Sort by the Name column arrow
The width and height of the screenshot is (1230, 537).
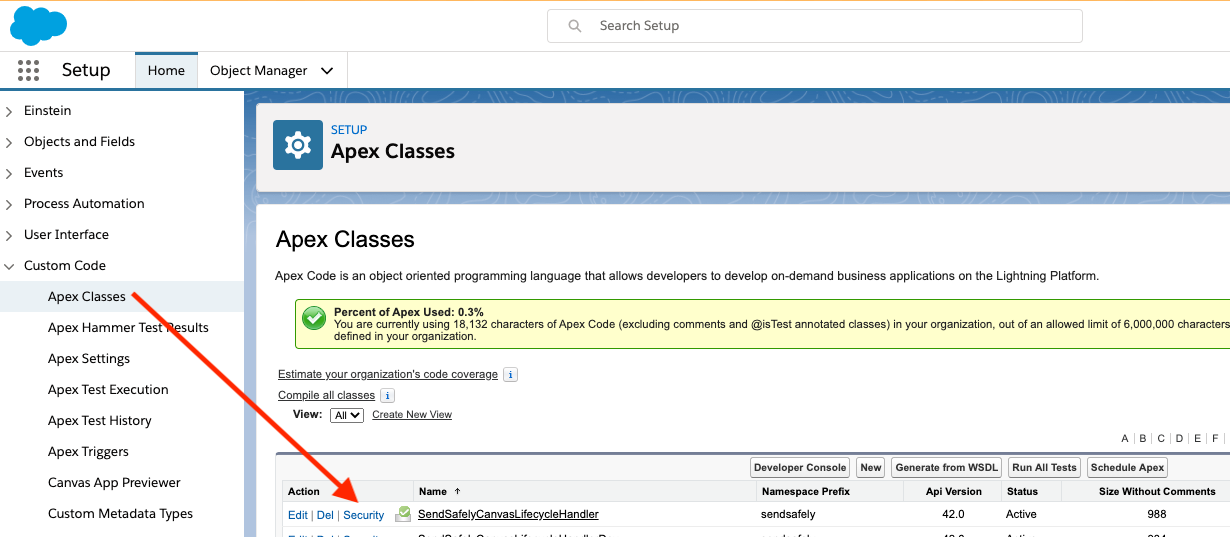pos(458,491)
